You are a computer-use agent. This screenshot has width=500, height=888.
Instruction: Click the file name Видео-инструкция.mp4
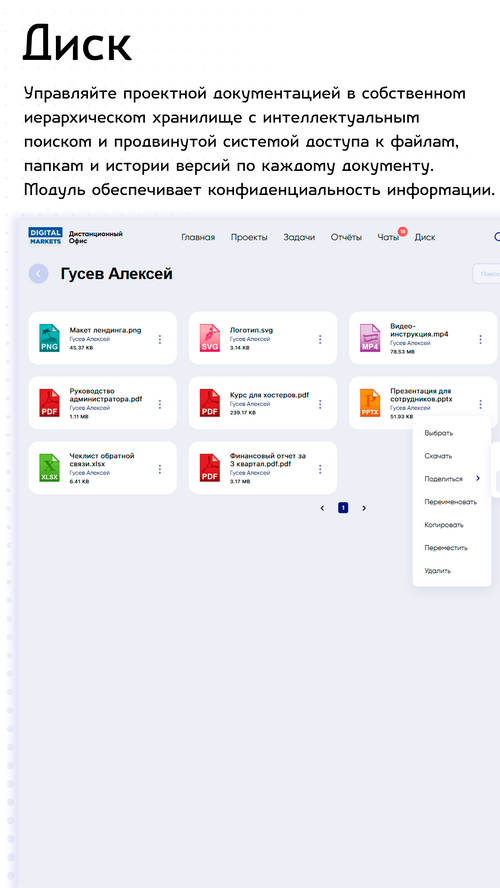tap(420, 330)
